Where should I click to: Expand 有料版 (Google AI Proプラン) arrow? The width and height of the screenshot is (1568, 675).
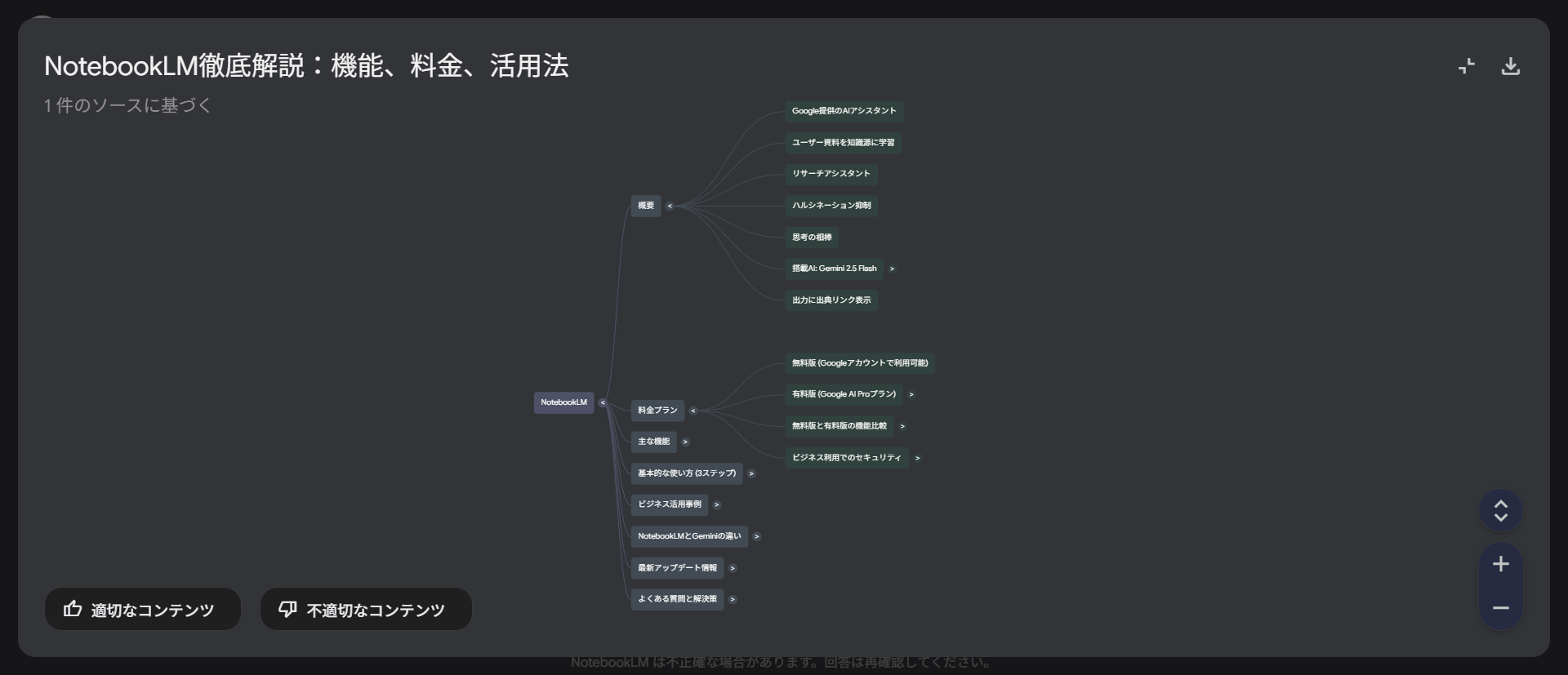[x=911, y=394]
